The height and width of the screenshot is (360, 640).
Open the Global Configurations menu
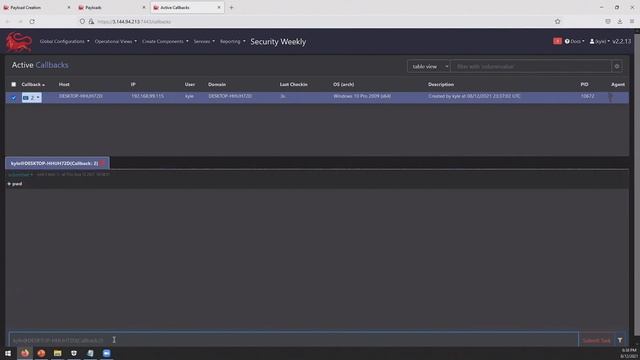(64, 41)
